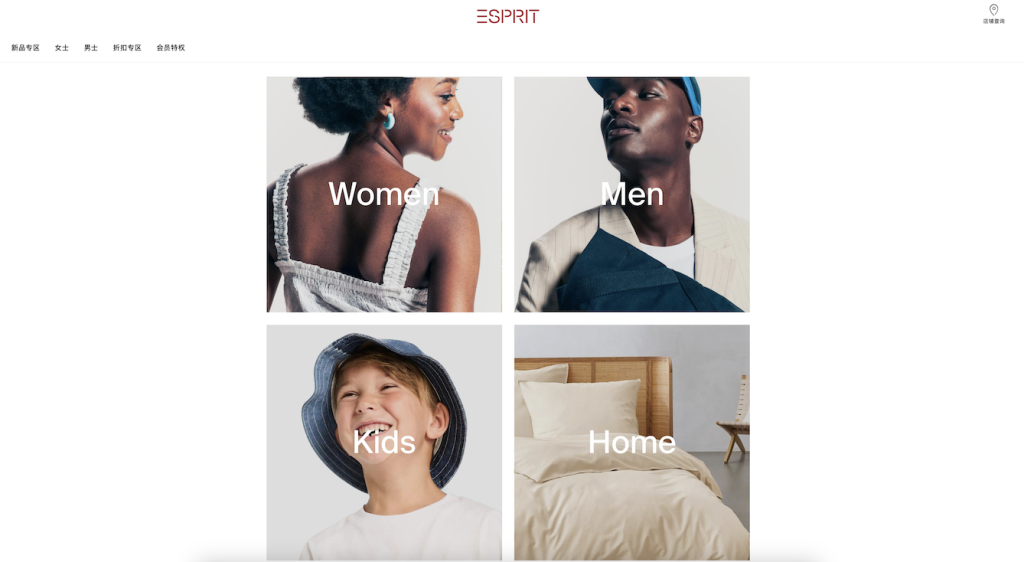1024x562 pixels.
Task: Open the Kids category tile
Action: pyautogui.click(x=384, y=443)
